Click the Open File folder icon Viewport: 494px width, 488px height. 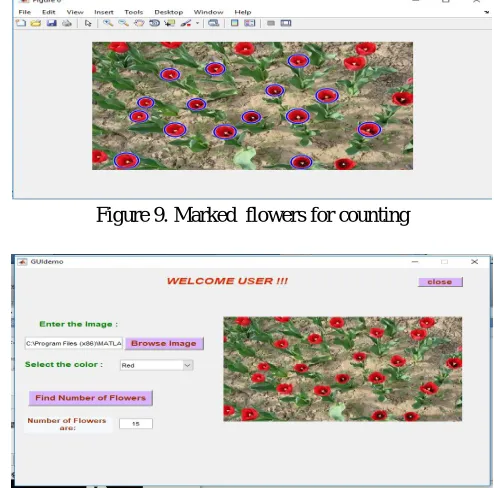[36, 23]
